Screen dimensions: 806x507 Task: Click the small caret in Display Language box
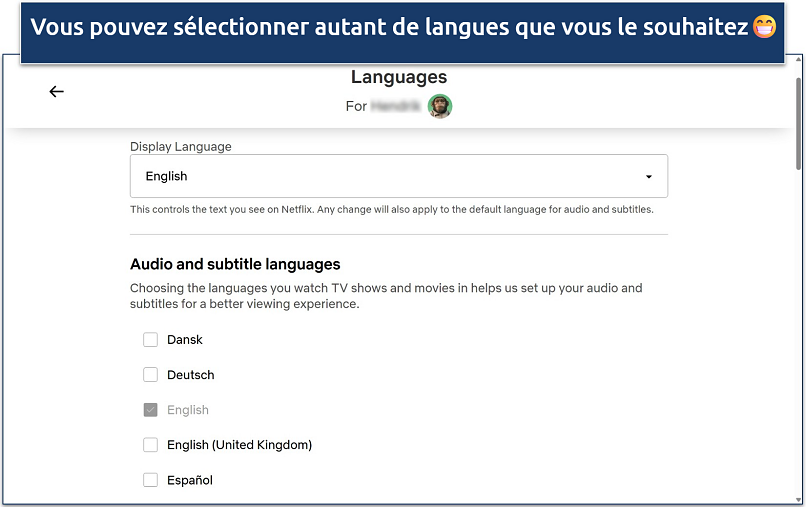648,177
